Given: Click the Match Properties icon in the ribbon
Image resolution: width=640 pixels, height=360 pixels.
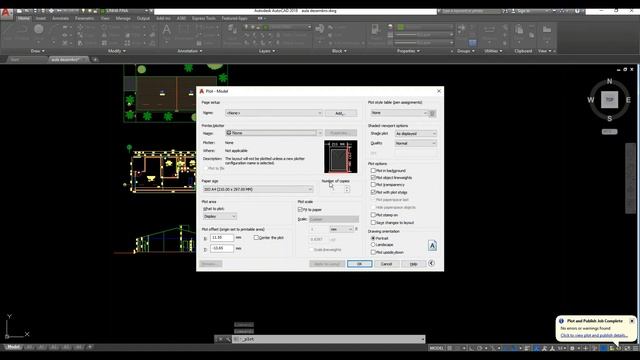Looking at the screenshot, I should 375,29.
